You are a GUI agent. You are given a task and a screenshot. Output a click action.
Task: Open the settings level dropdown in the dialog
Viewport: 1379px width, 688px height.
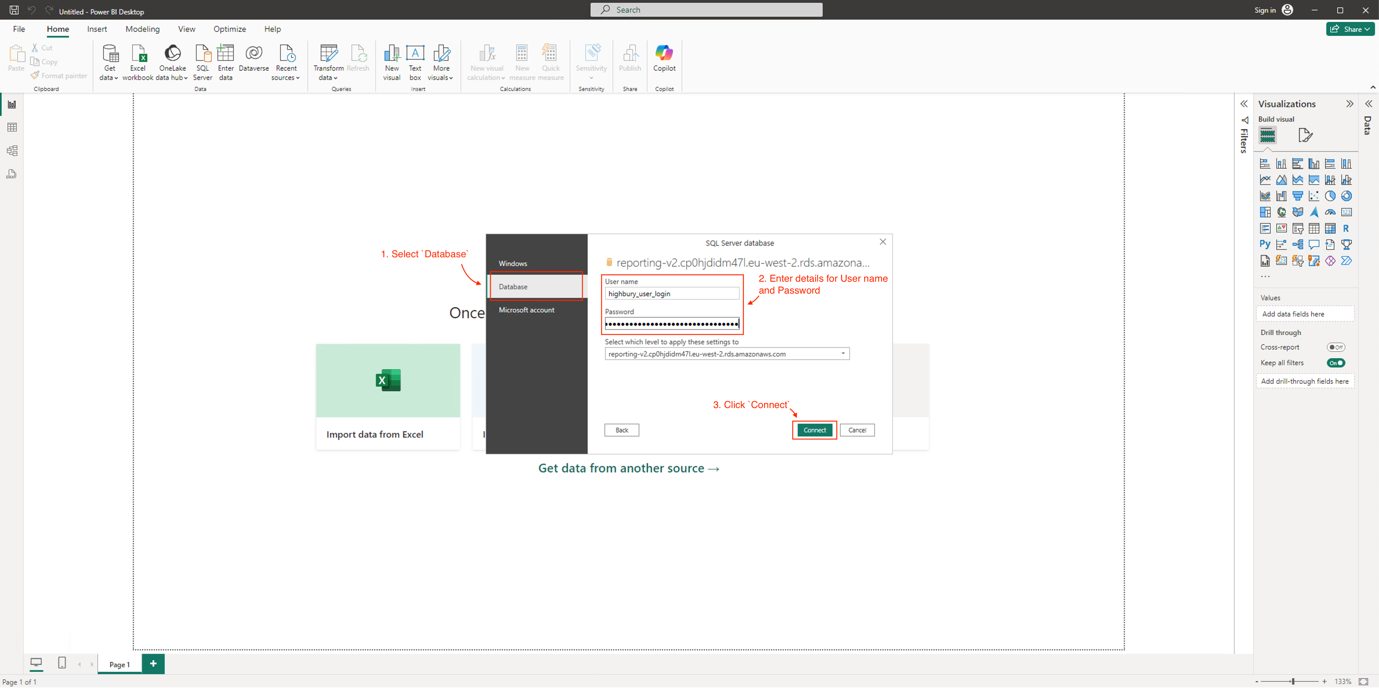(843, 353)
